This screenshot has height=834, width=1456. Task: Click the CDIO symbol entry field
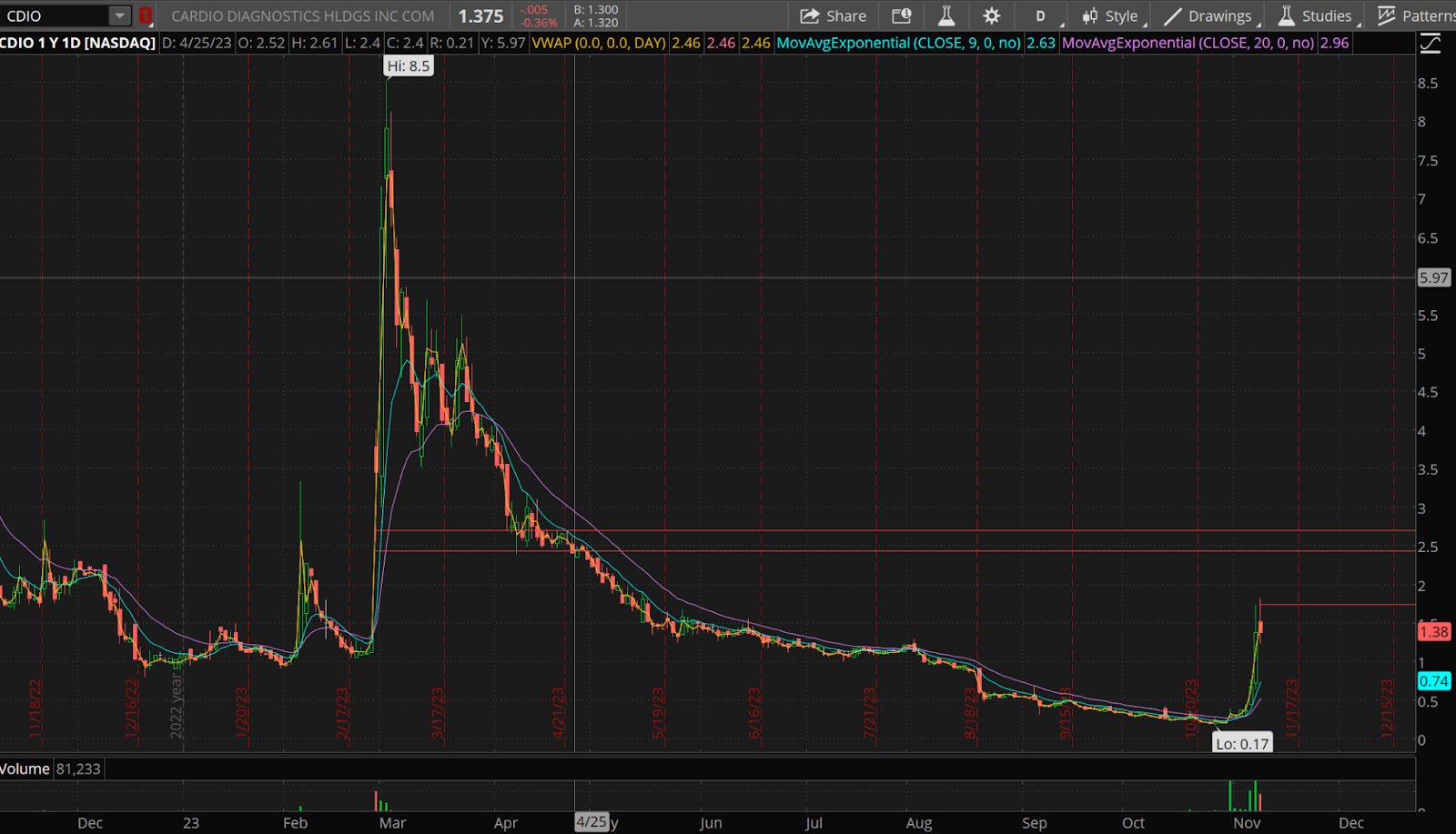click(55, 15)
